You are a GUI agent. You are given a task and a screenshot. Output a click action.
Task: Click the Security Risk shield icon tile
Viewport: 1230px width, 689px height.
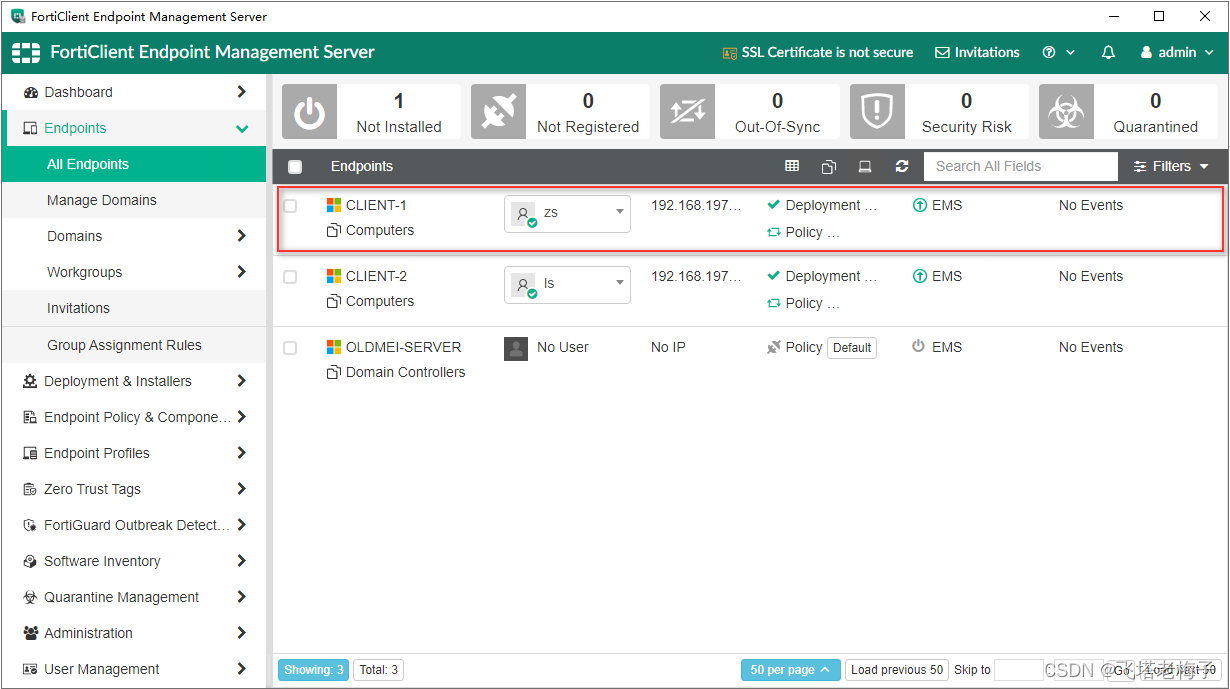click(x=877, y=112)
